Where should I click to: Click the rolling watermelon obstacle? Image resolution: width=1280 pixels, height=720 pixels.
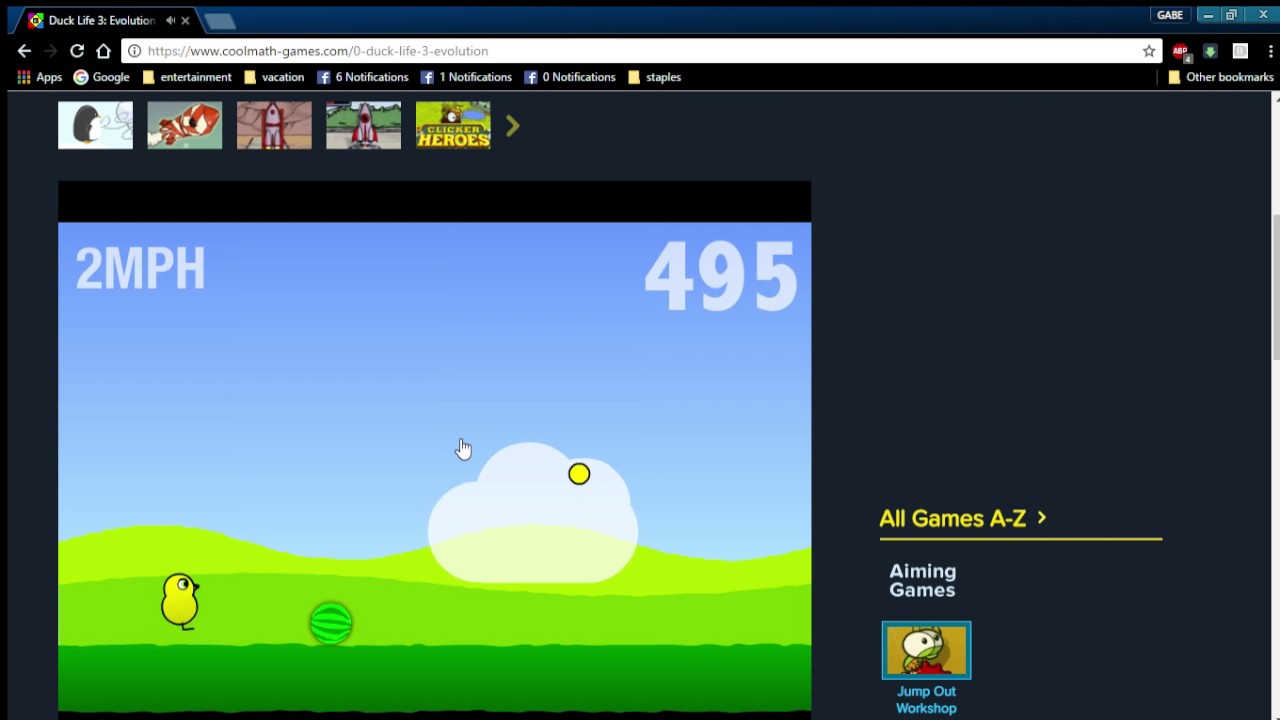pyautogui.click(x=331, y=623)
